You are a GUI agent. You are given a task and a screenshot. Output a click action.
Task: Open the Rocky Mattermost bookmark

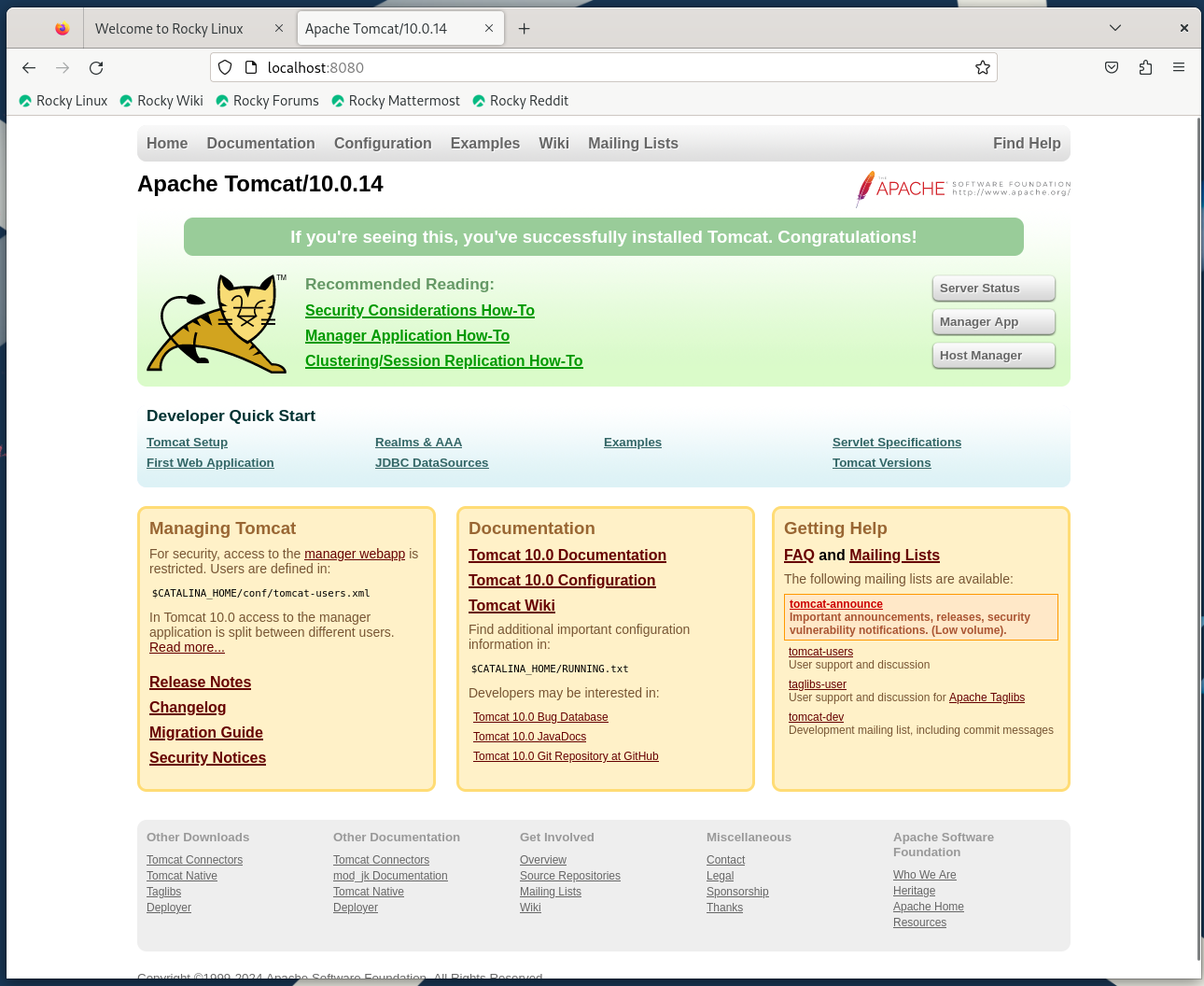click(396, 101)
